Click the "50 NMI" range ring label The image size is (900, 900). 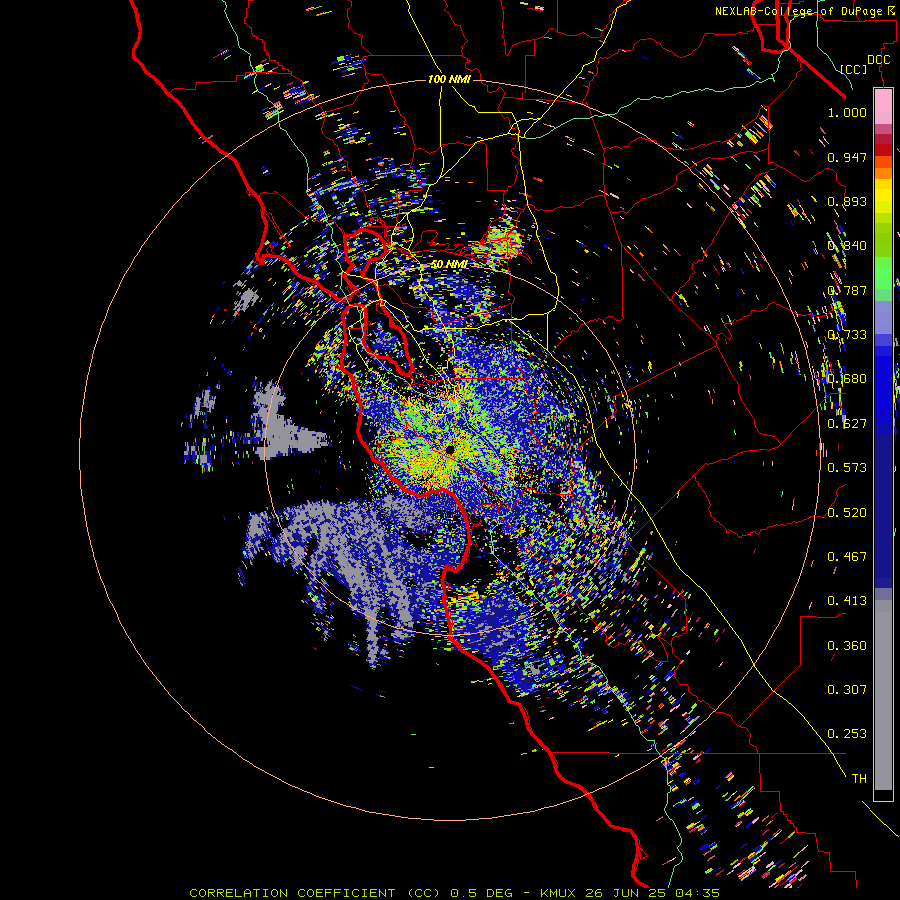coord(449,264)
